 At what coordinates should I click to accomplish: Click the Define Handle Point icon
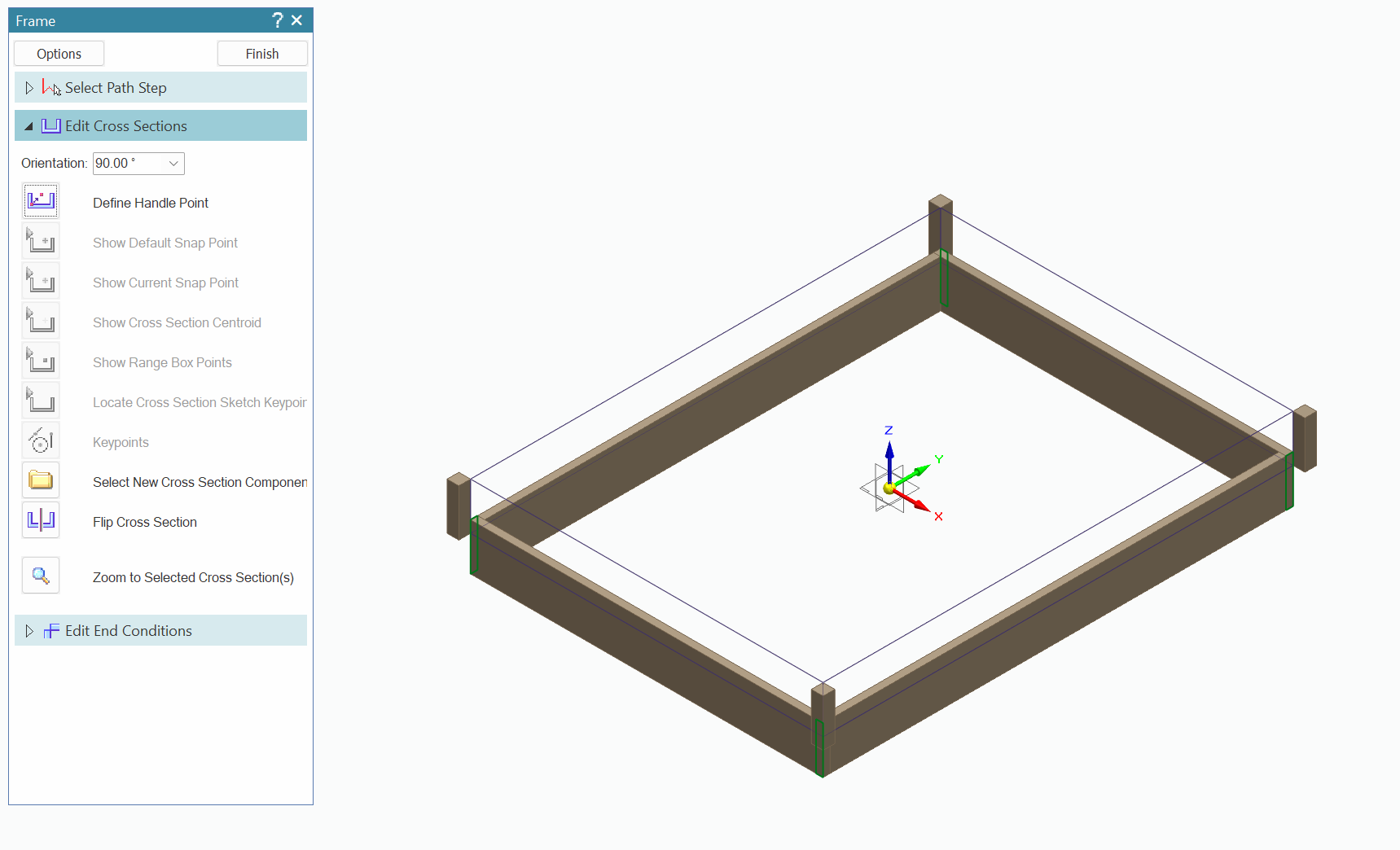41,201
